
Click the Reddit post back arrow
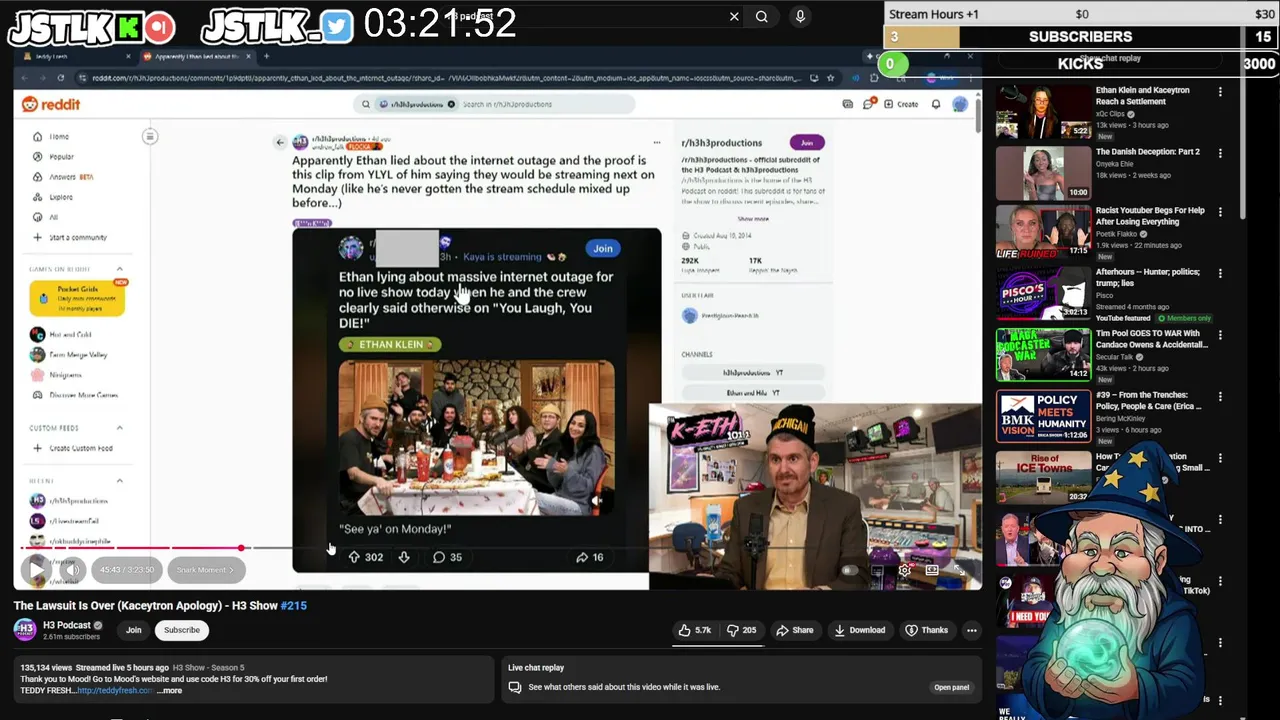[x=280, y=142]
